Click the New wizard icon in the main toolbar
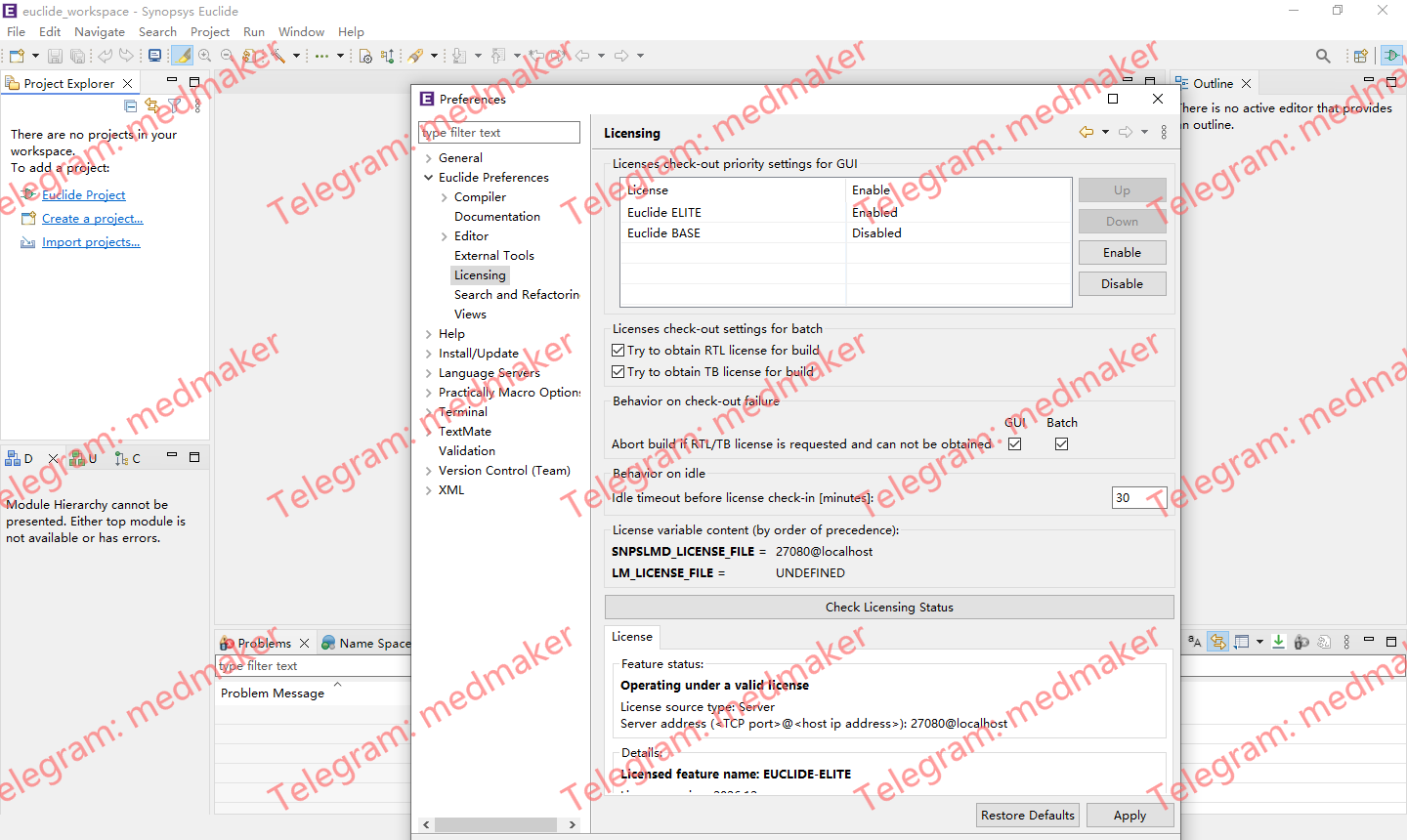 [x=17, y=56]
